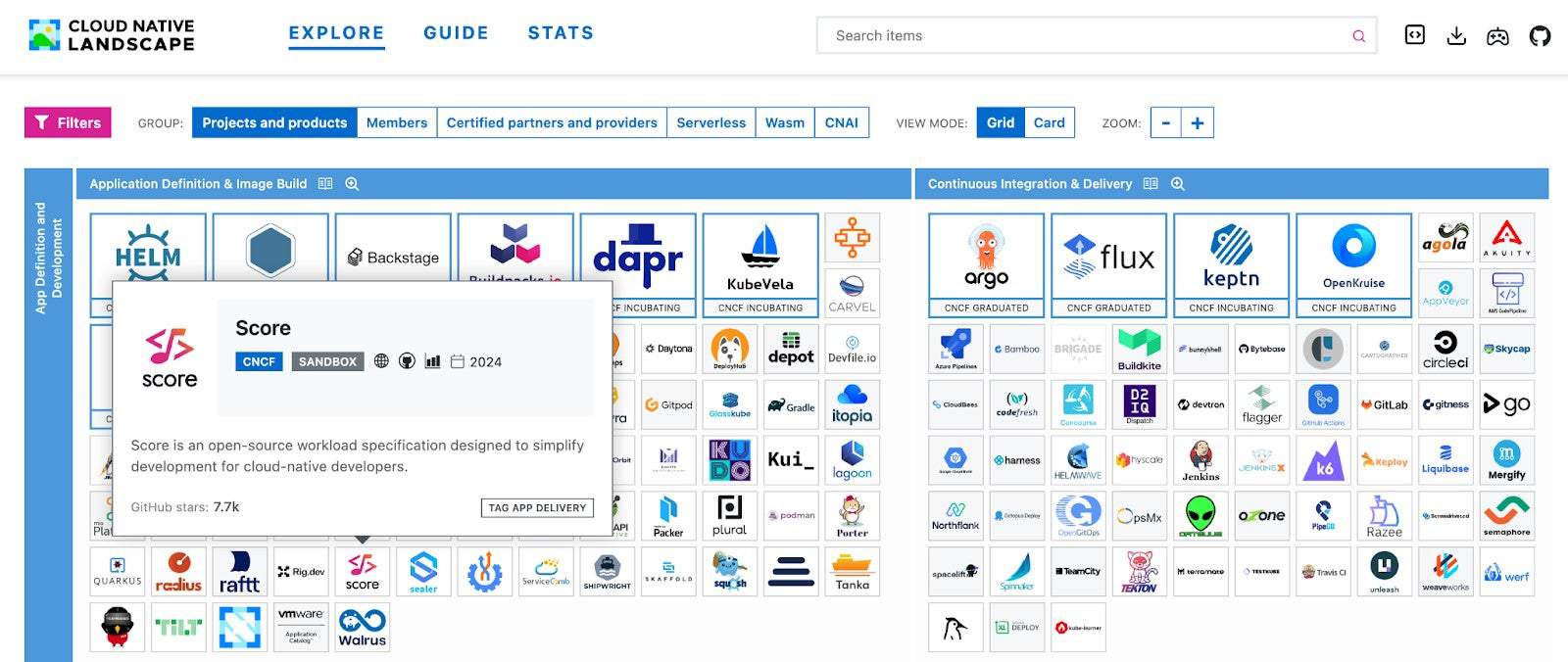Select the Projects and products group
The image size is (1568, 662).
pos(274,122)
